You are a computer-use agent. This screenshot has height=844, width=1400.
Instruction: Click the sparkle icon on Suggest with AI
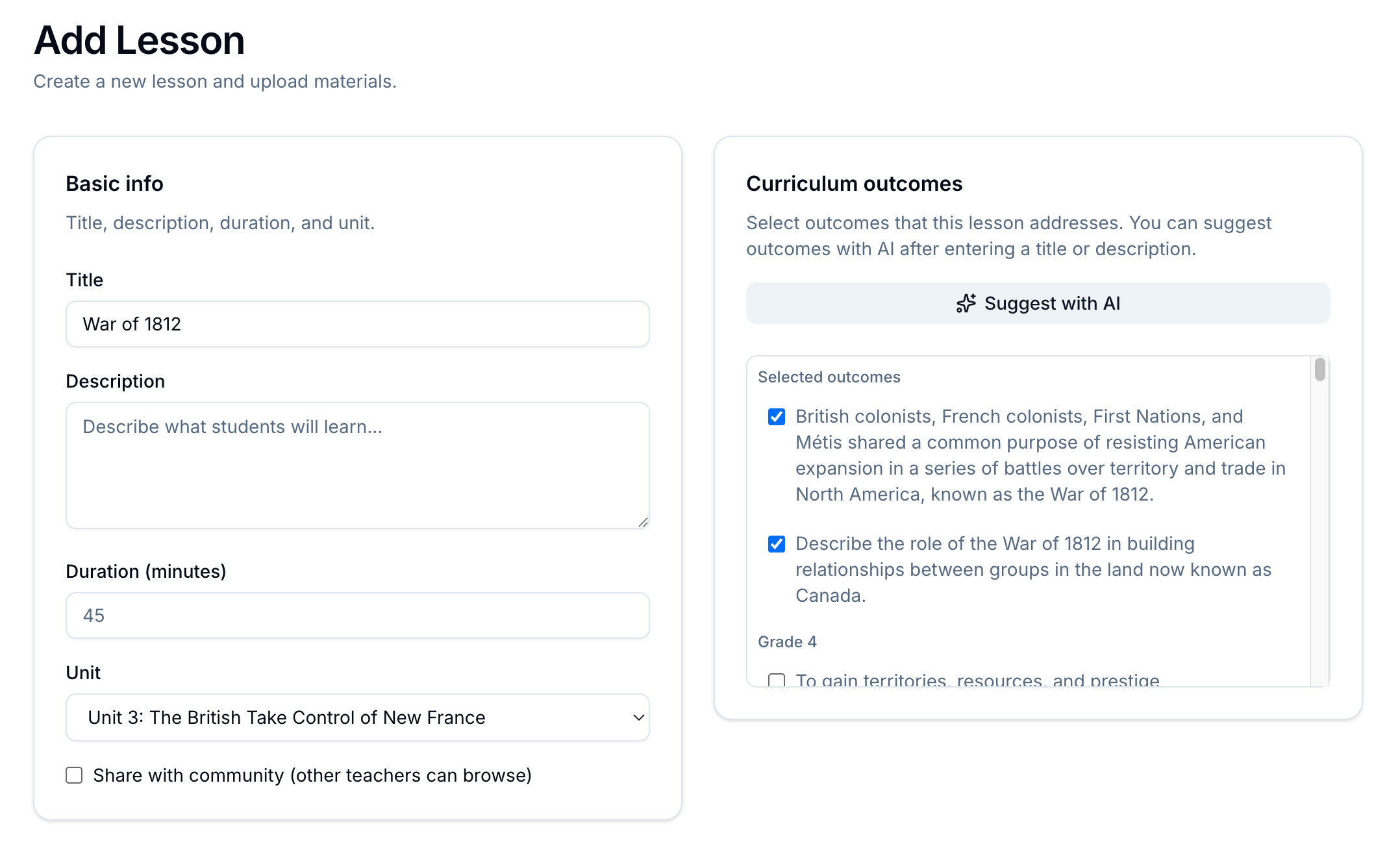coord(966,303)
